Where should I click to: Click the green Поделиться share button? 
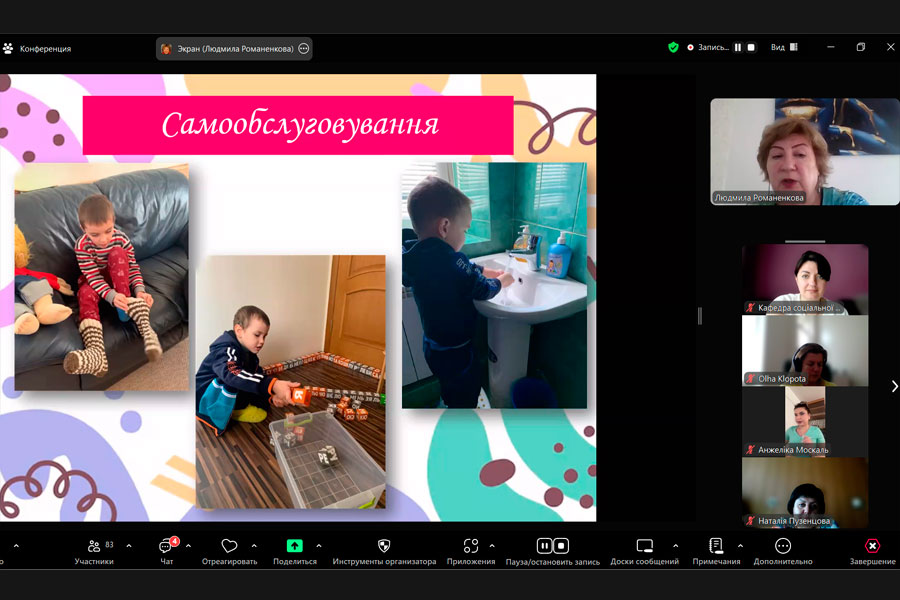pos(294,545)
